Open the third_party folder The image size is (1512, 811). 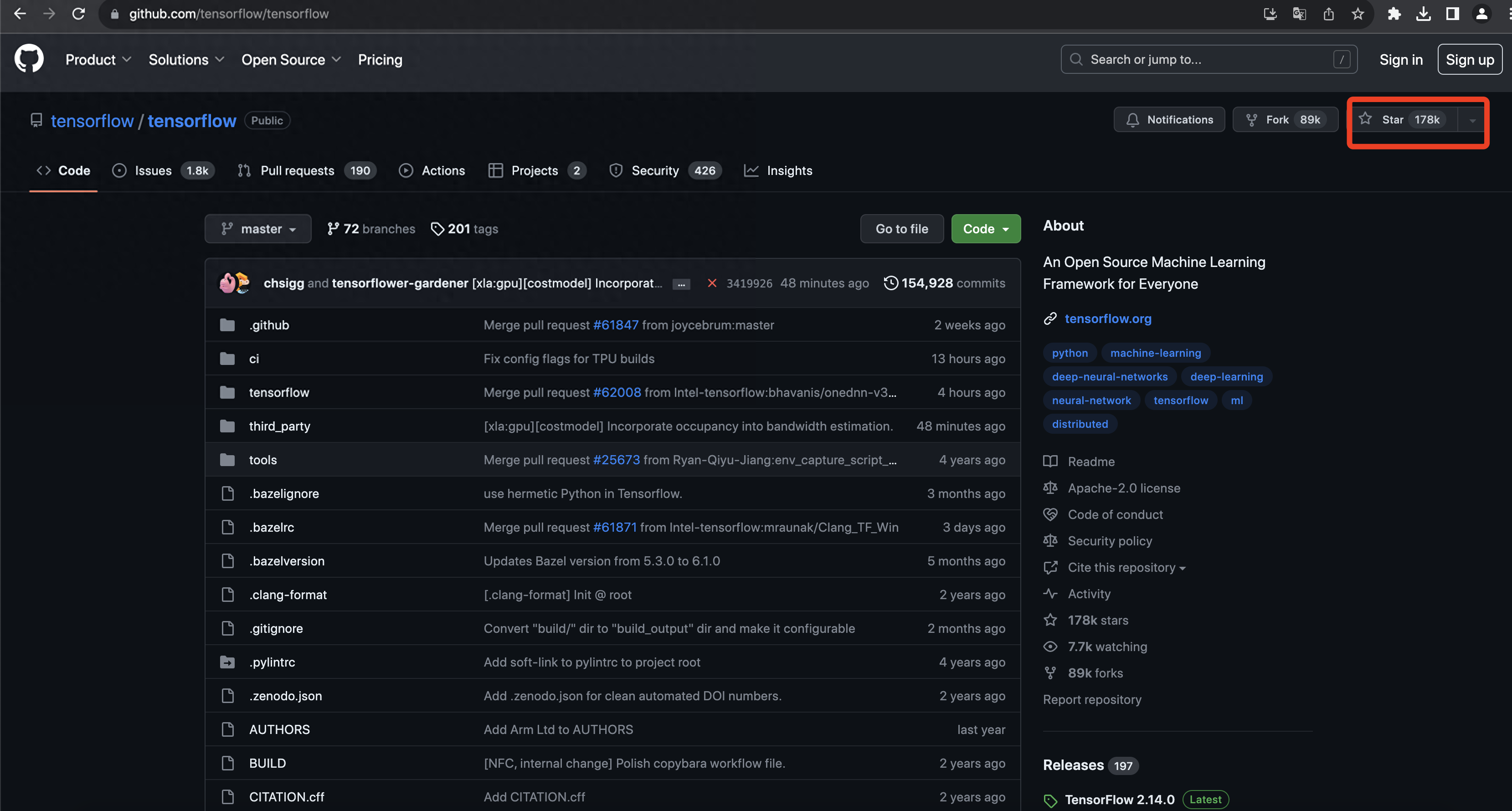pos(279,426)
